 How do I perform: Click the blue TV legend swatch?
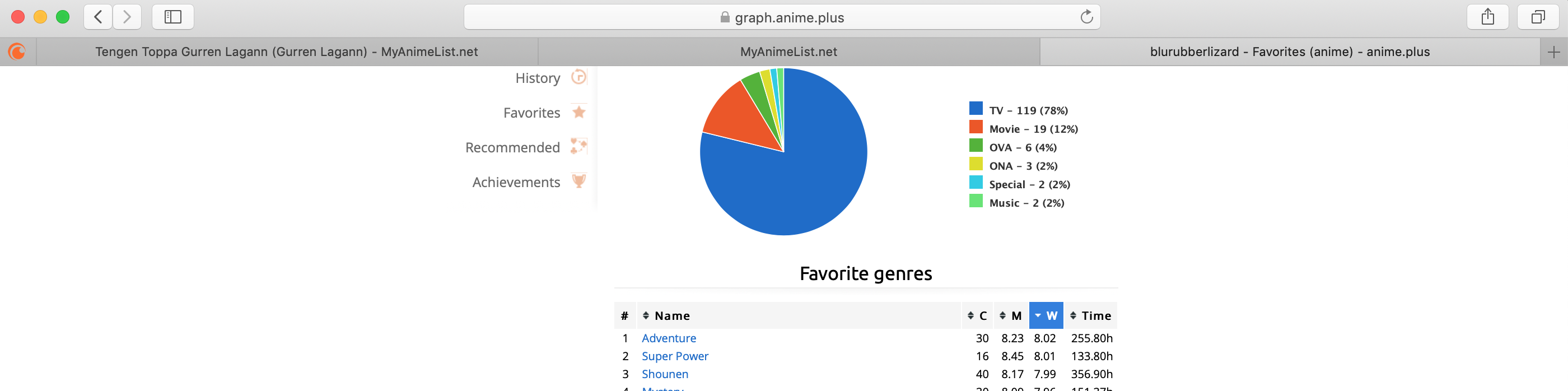[976, 109]
